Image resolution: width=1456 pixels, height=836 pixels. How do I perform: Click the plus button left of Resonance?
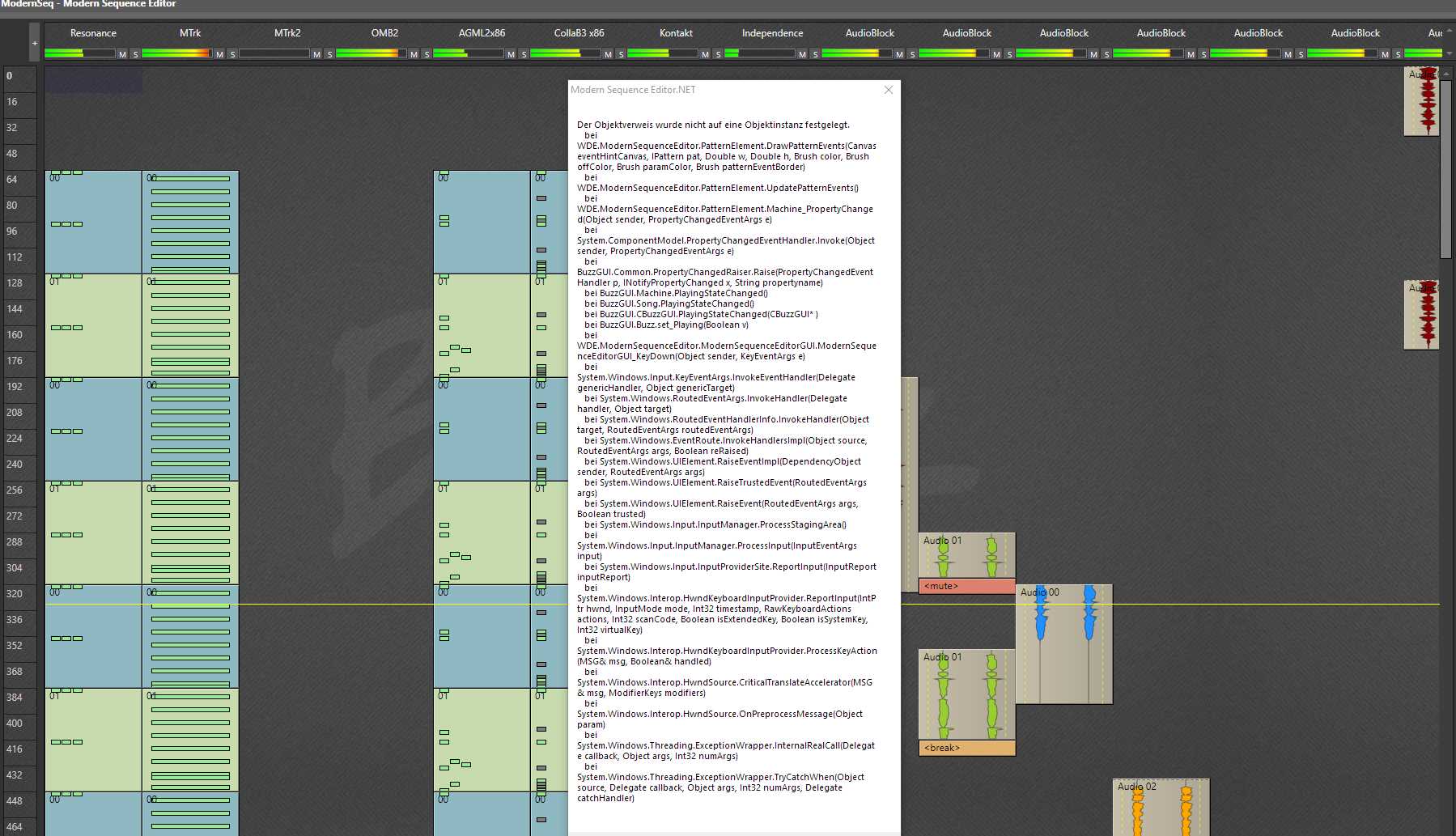[34, 43]
